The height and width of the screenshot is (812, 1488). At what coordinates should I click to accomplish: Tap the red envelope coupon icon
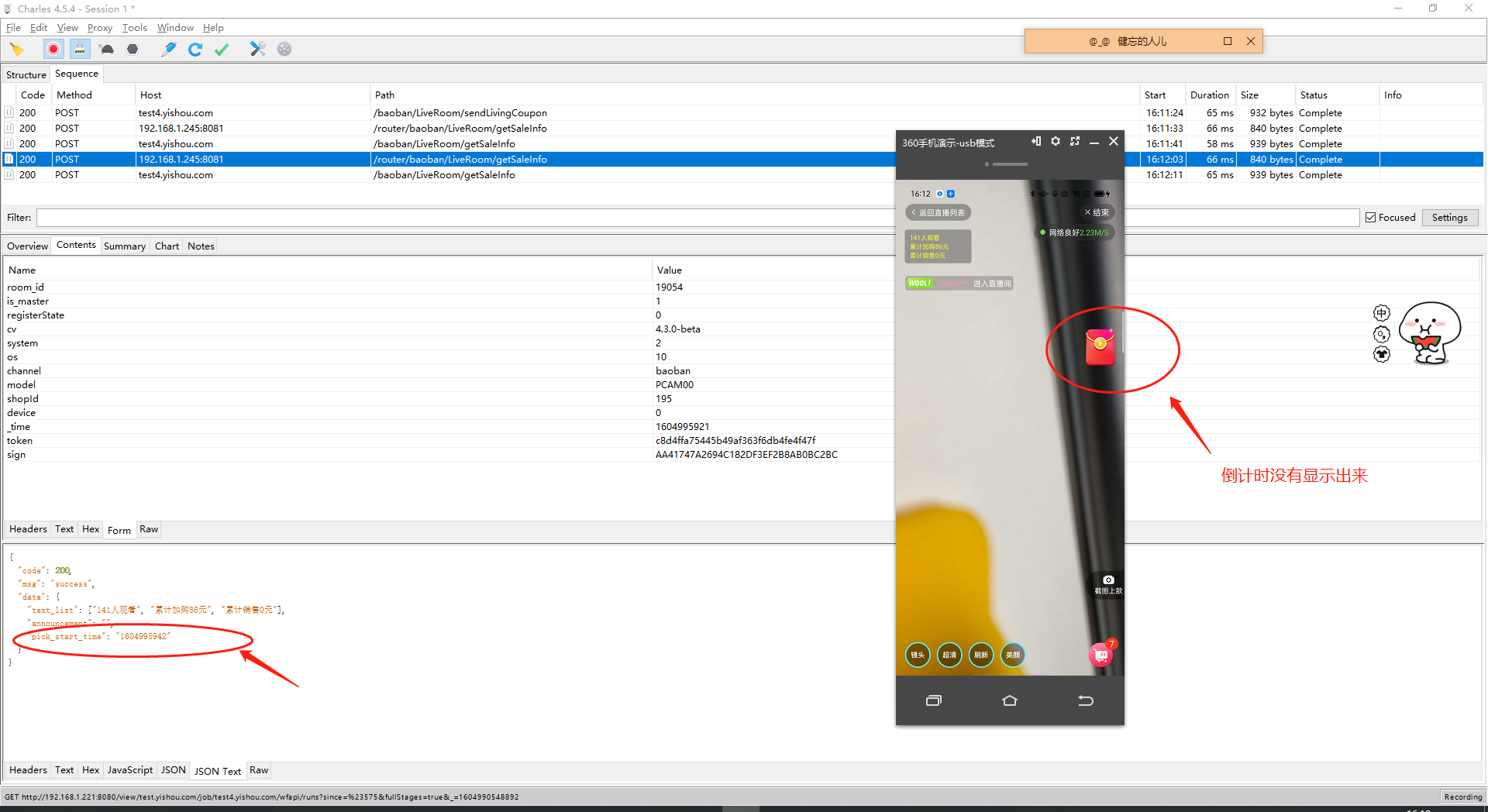click(1100, 347)
